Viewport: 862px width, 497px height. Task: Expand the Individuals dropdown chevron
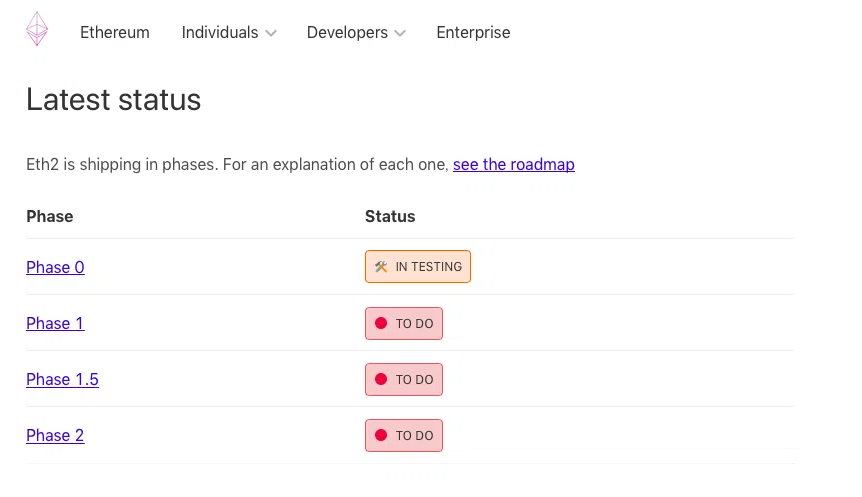pyautogui.click(x=270, y=34)
